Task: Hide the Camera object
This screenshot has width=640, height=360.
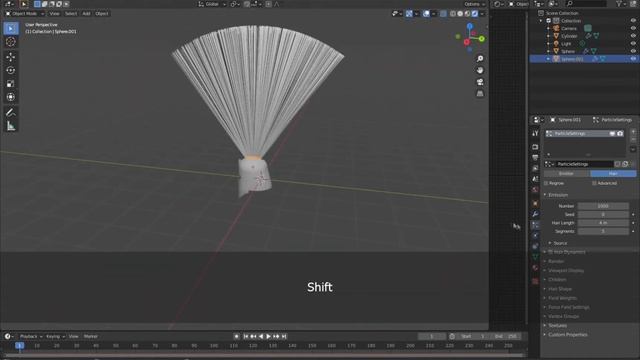Action: pyautogui.click(x=633, y=28)
